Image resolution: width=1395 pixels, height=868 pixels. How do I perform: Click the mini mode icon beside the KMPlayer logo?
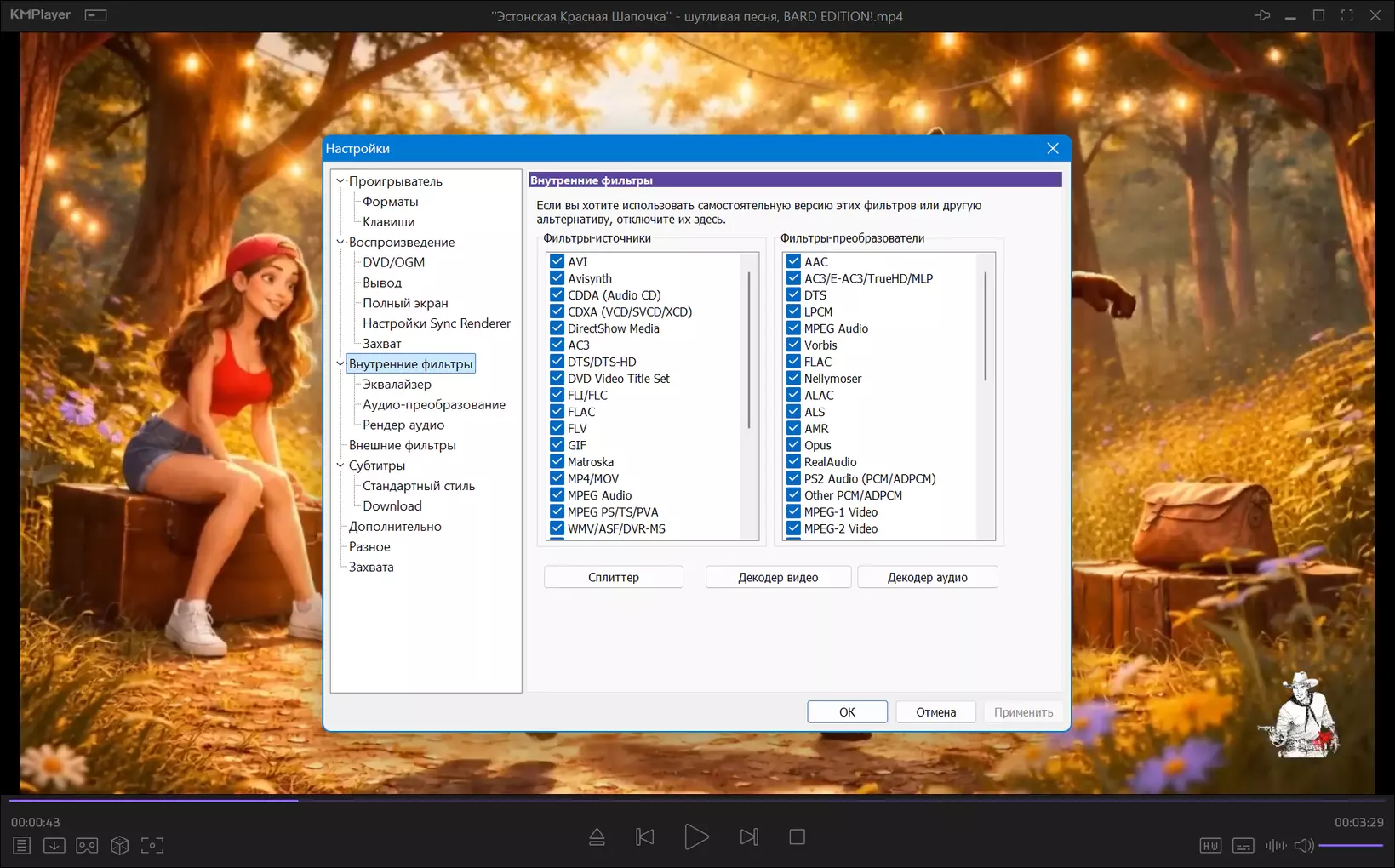(96, 15)
